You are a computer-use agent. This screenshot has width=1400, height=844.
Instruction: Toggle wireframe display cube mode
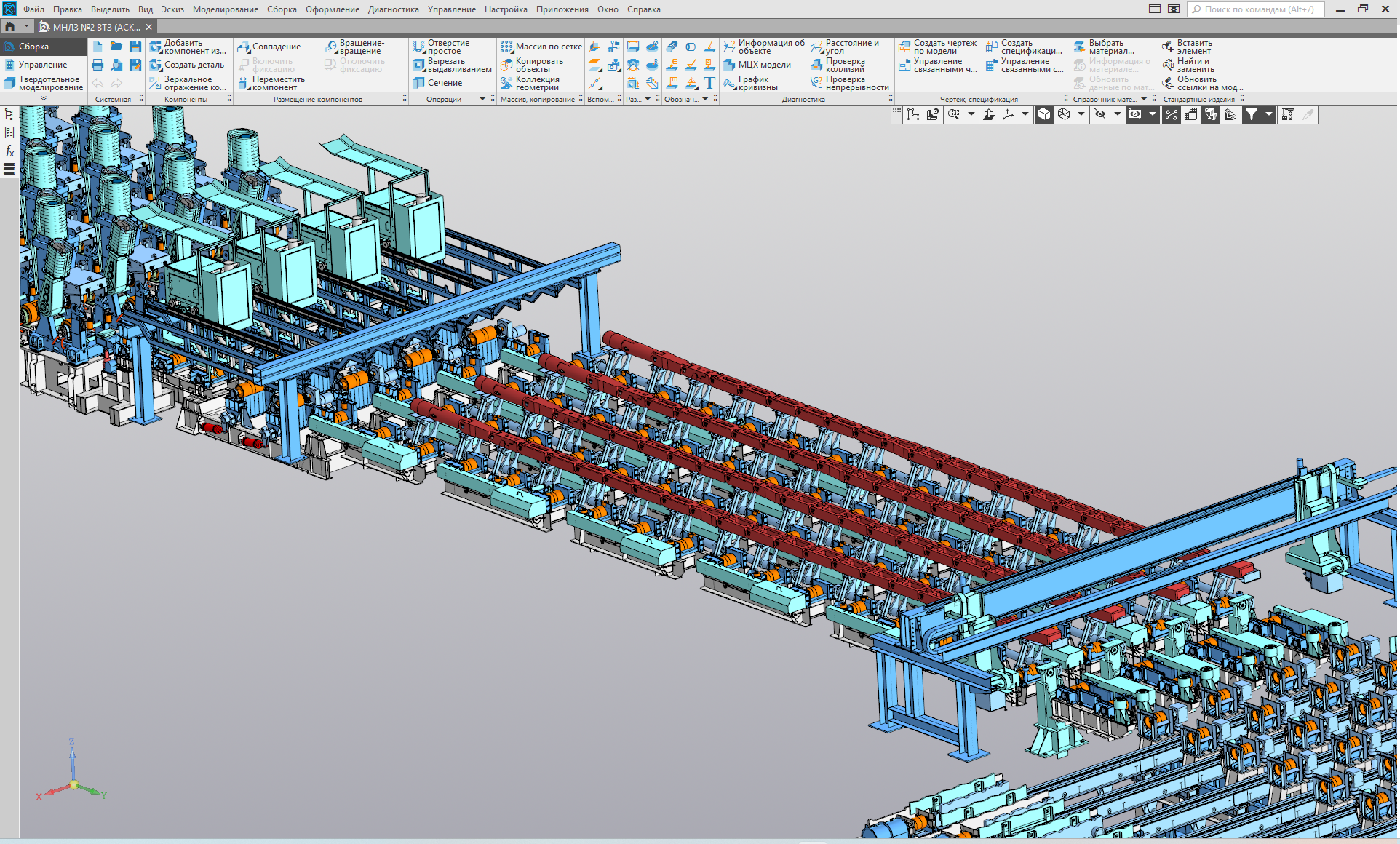click(1064, 114)
